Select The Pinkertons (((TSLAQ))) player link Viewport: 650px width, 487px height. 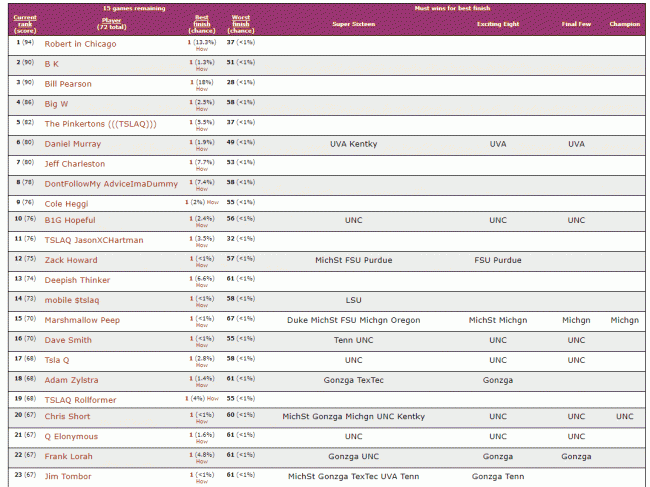click(x=100, y=124)
